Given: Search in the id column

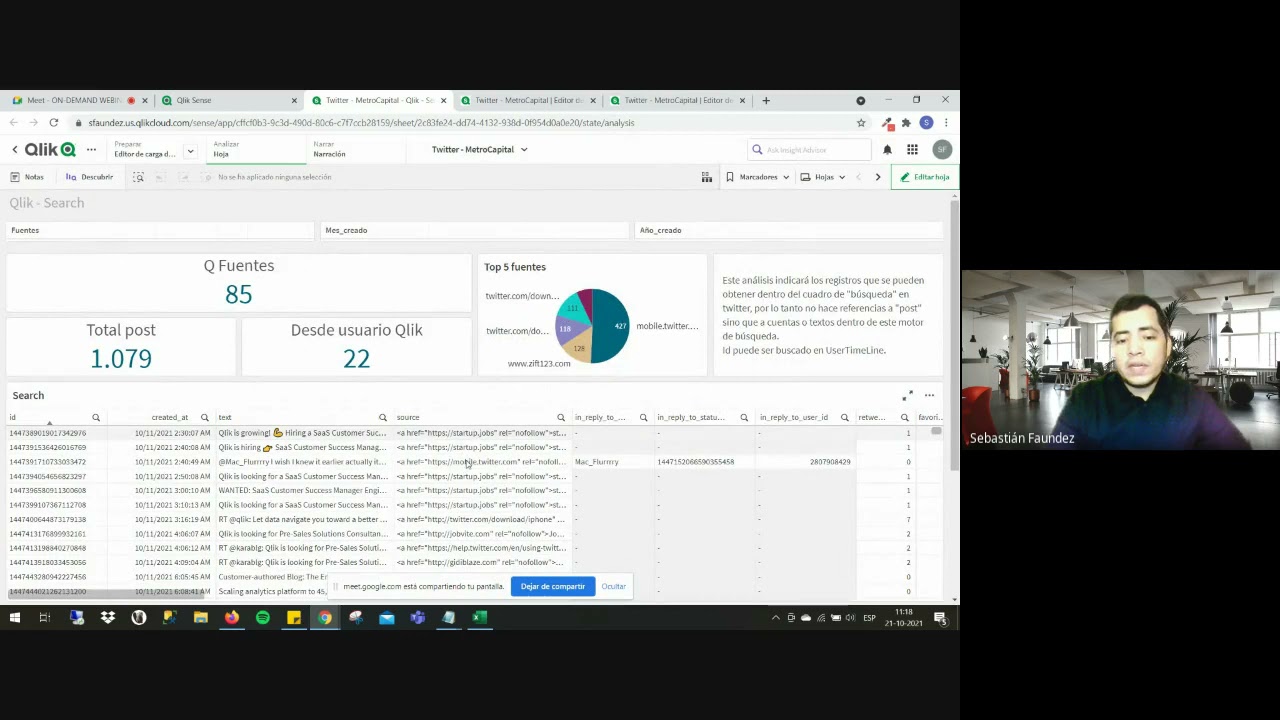Looking at the screenshot, I should coord(96,418).
